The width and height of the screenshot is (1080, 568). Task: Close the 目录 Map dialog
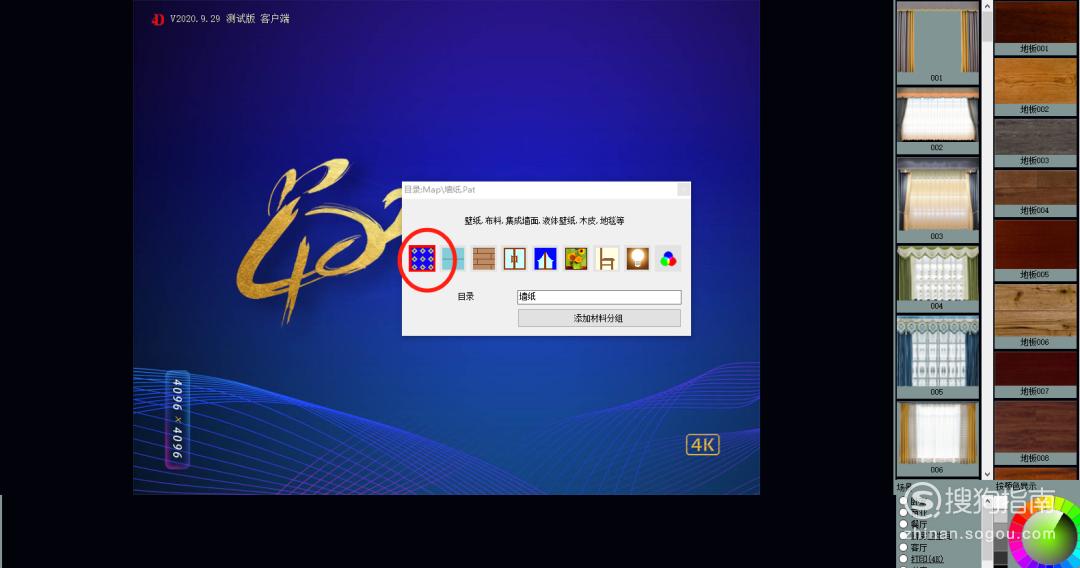683,189
